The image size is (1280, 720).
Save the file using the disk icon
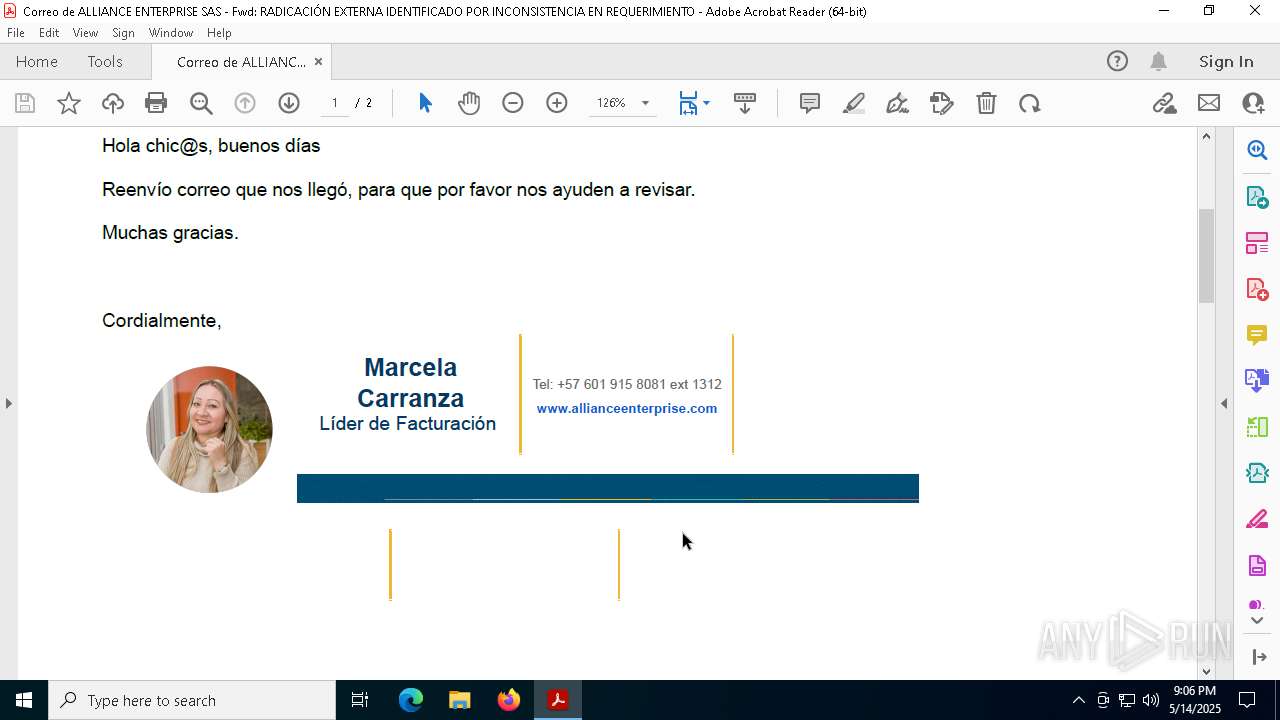pyautogui.click(x=25, y=103)
